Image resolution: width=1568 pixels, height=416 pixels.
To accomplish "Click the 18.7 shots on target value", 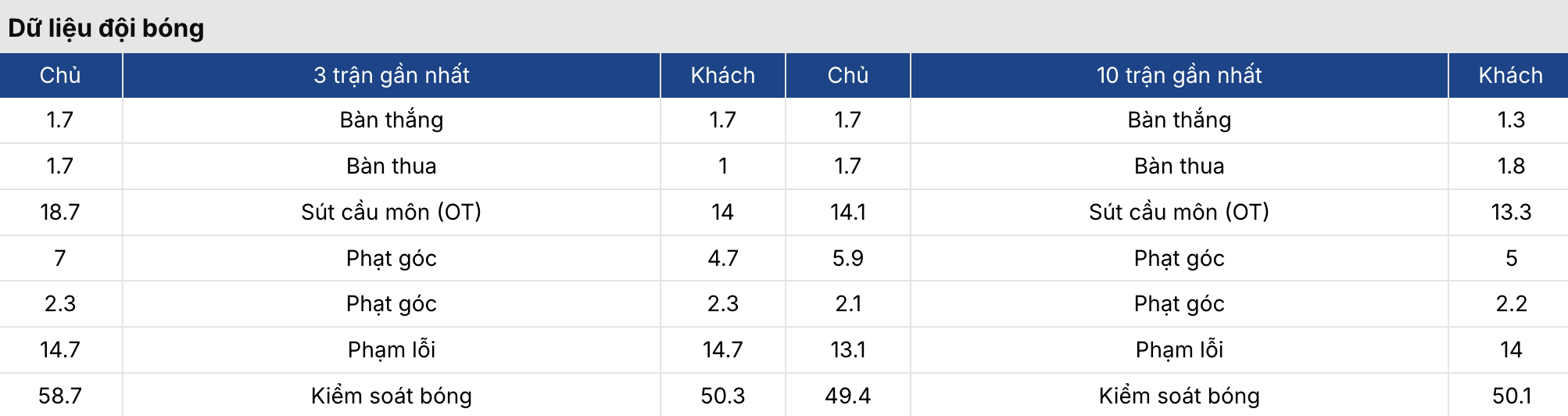I will [x=60, y=212].
